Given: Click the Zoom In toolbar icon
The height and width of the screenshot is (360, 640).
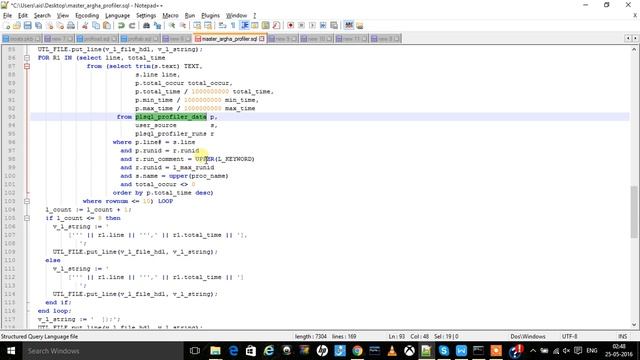Looking at the screenshot, I should pos(172,25).
